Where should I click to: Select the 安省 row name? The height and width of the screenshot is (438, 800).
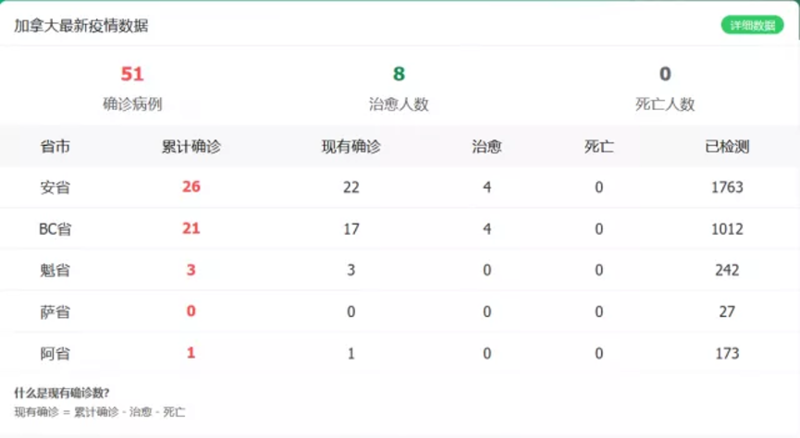coord(55,187)
